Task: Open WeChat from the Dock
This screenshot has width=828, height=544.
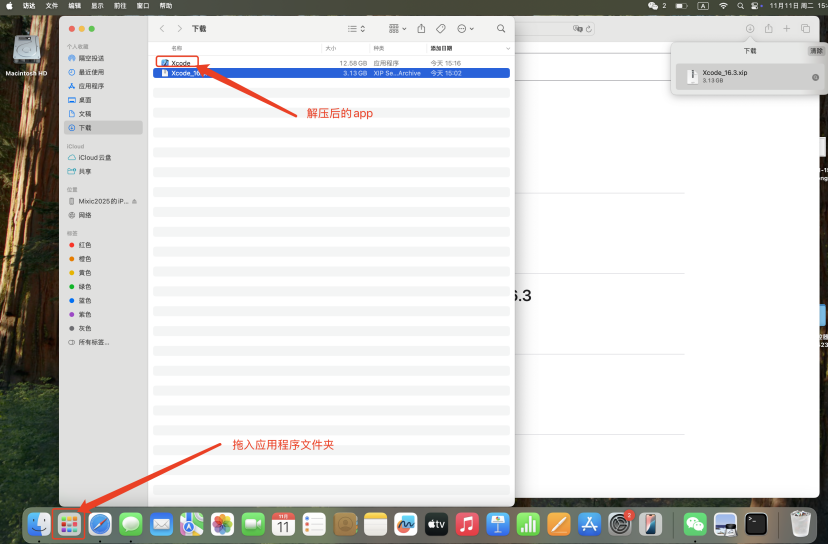Action: 695,524
